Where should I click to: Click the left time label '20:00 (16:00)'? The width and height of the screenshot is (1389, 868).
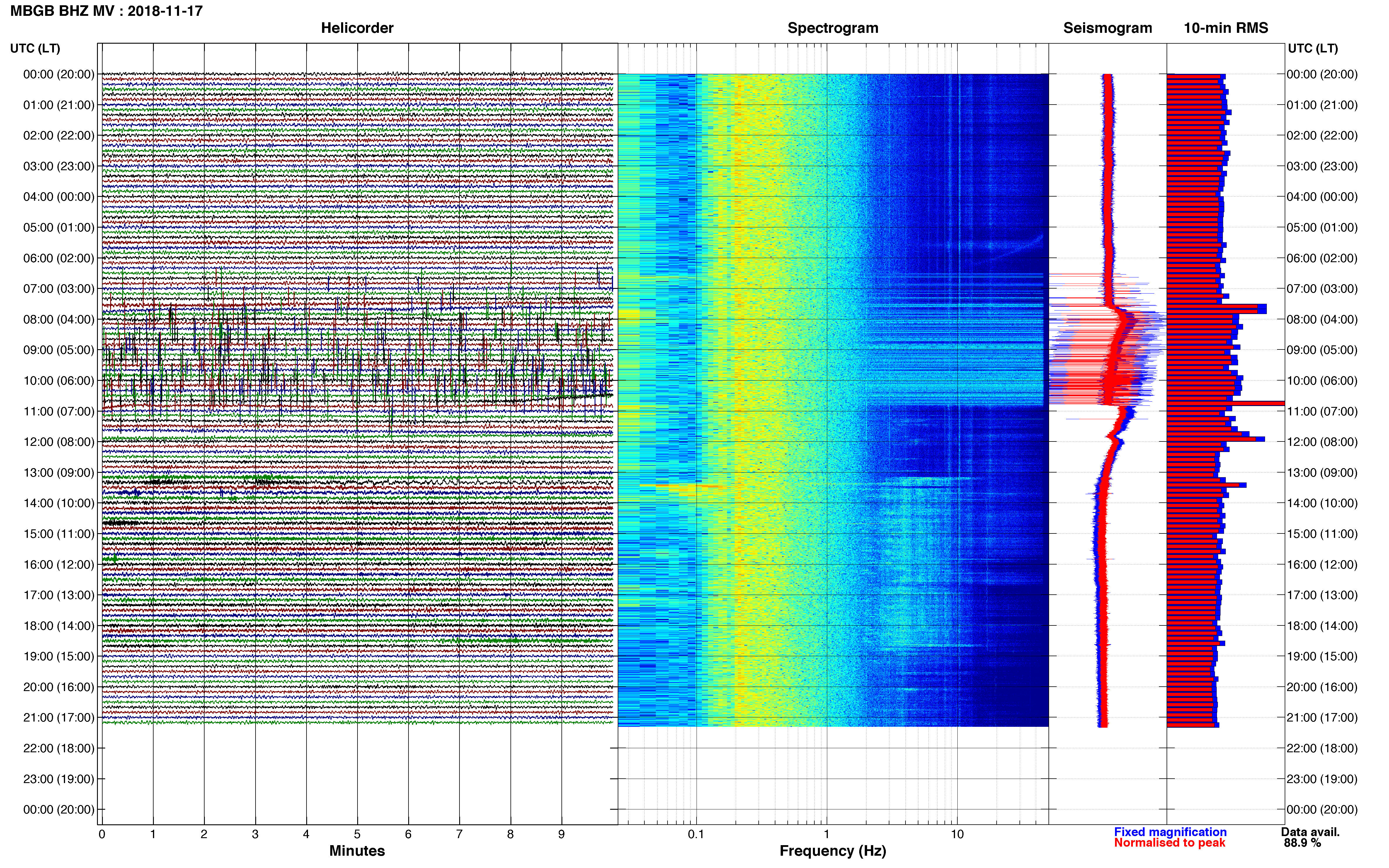[59, 687]
